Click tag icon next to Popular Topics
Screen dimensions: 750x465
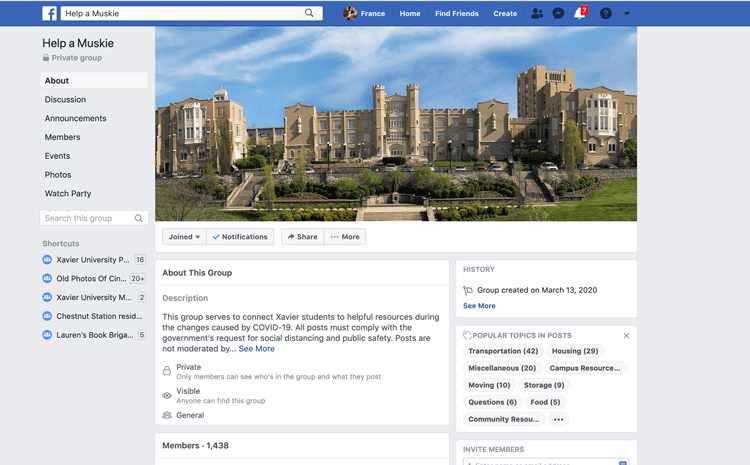click(467, 335)
